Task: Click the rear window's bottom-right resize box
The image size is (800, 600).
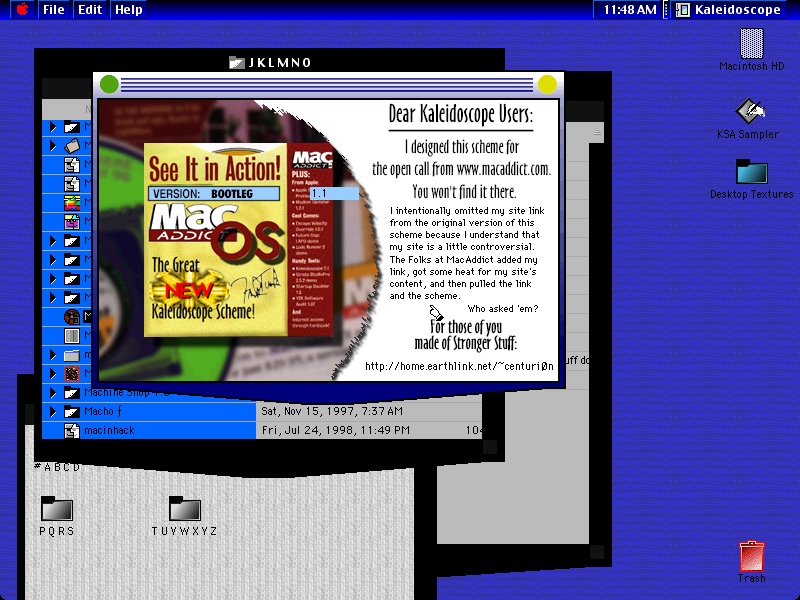Action: click(597, 552)
